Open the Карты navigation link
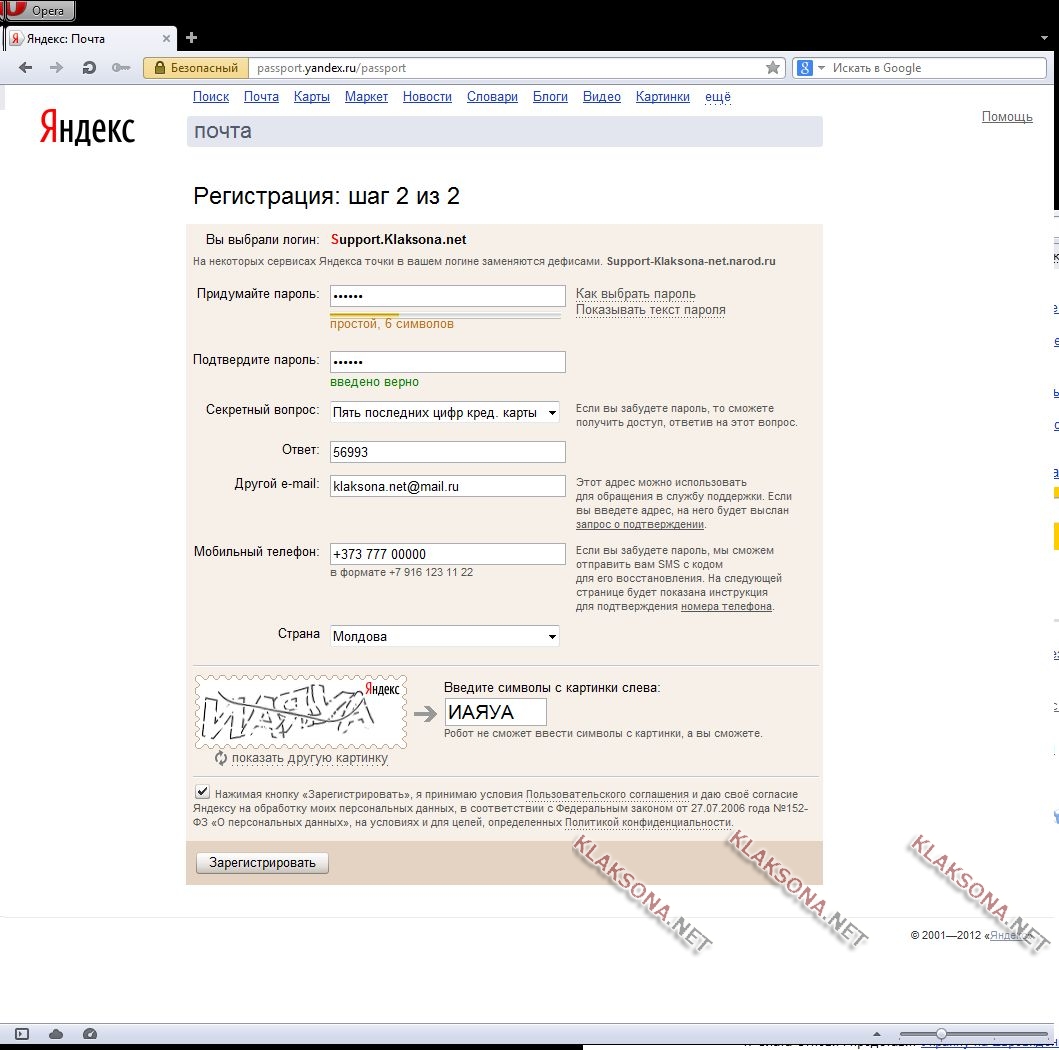This screenshot has height=1050, width=1059. click(x=311, y=97)
